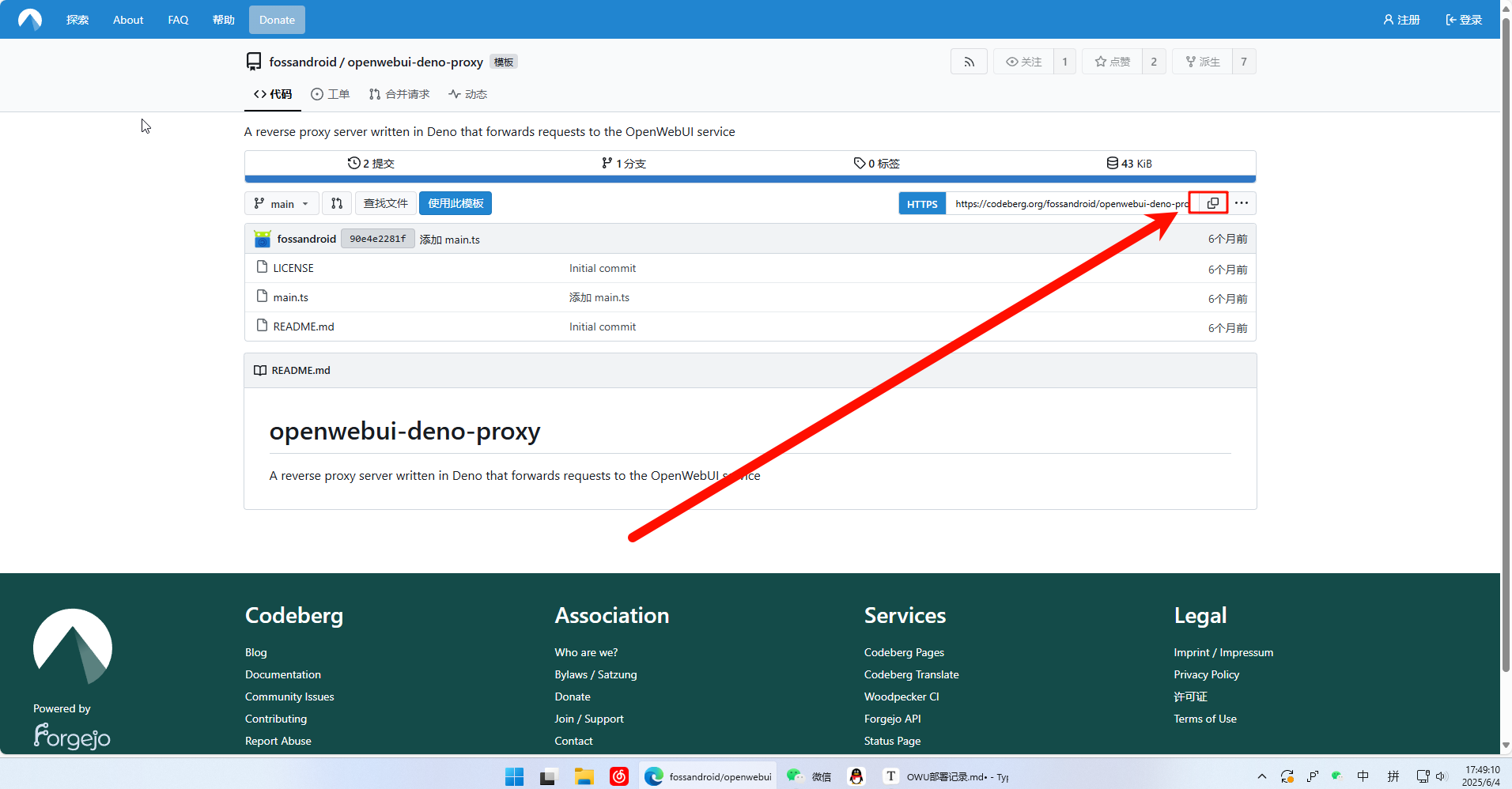Fork the repo with 派生 button
1512x789 pixels.
click(1202, 62)
